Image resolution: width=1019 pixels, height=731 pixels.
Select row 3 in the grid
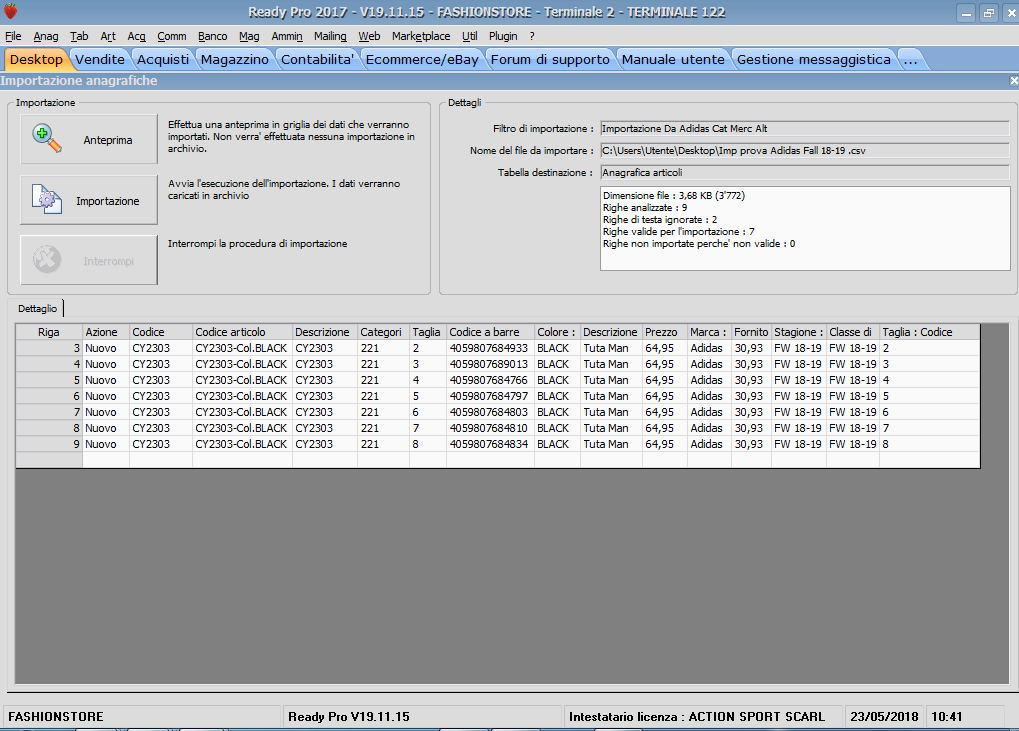pyautogui.click(x=49, y=348)
